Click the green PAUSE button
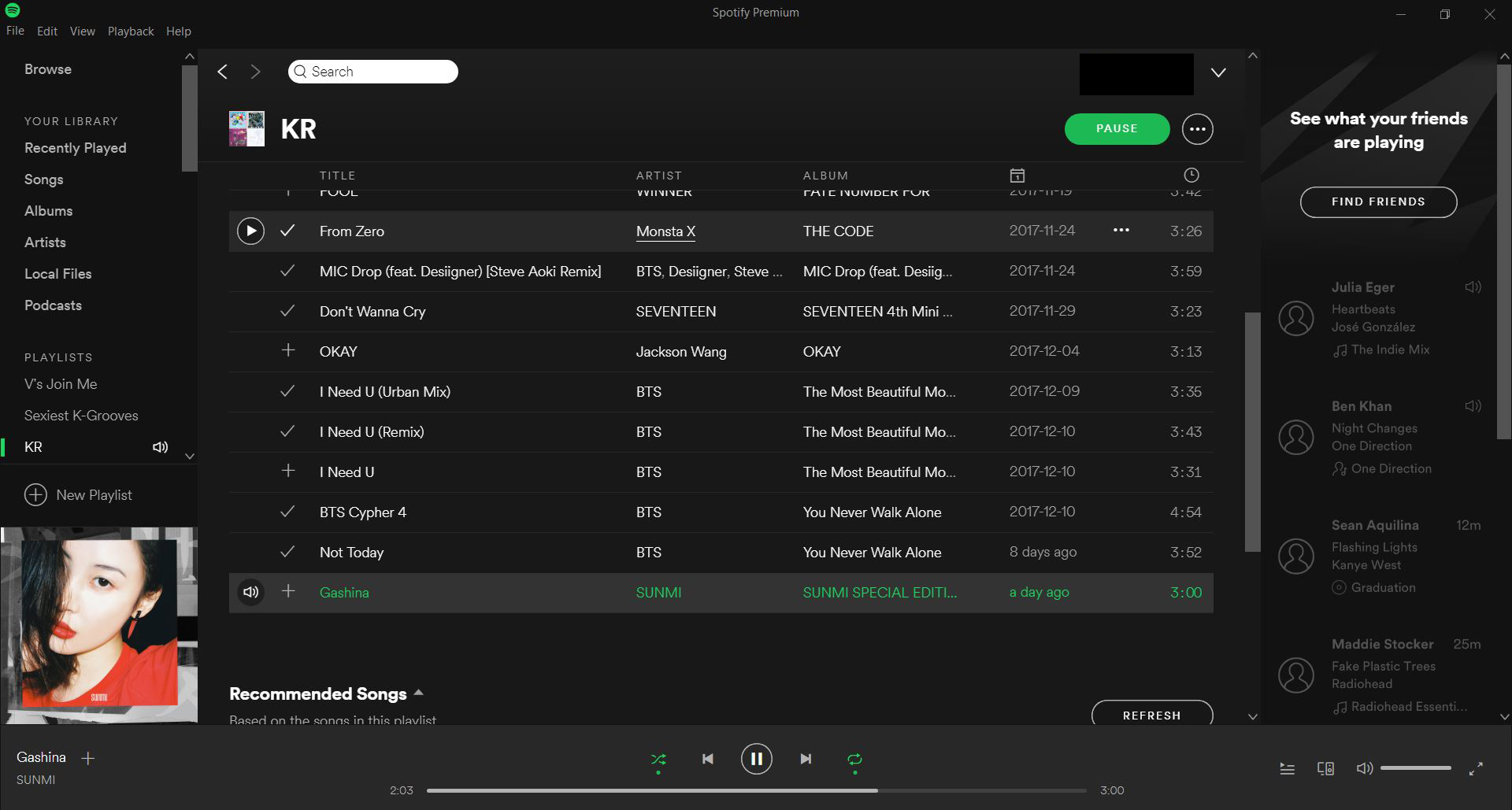This screenshot has height=810, width=1512. click(x=1117, y=129)
